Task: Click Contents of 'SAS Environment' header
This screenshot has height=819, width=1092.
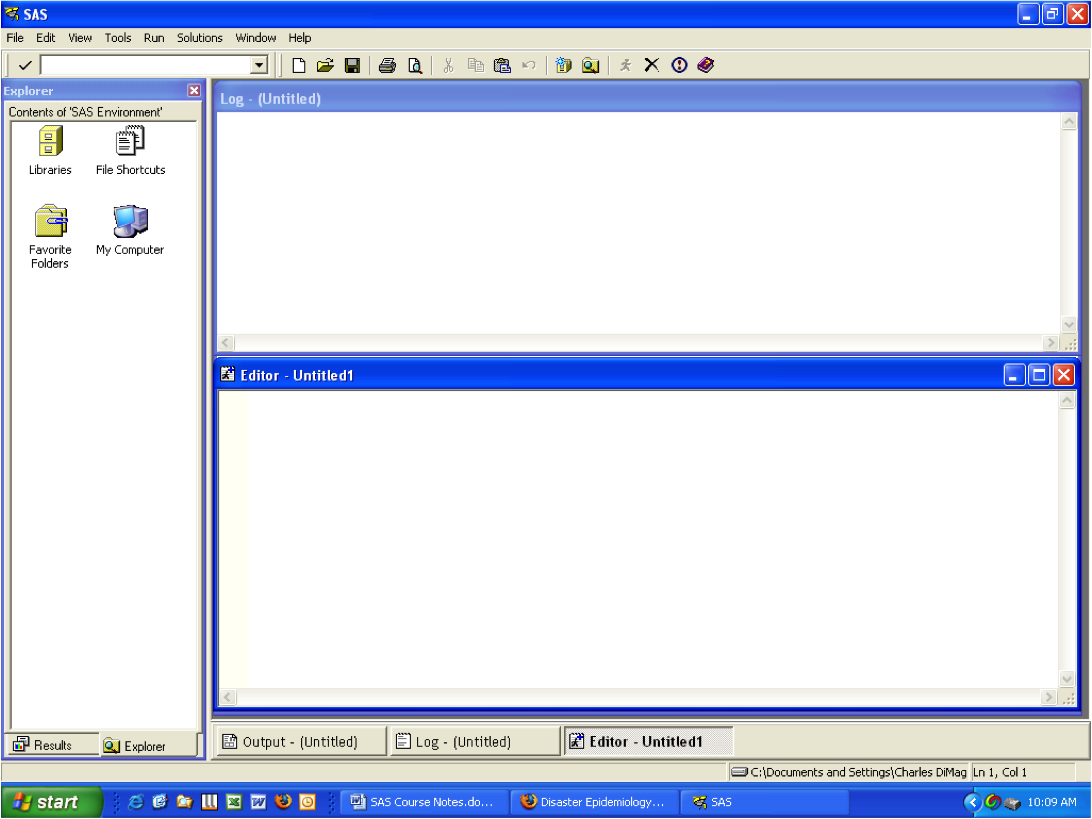Action: point(103,112)
